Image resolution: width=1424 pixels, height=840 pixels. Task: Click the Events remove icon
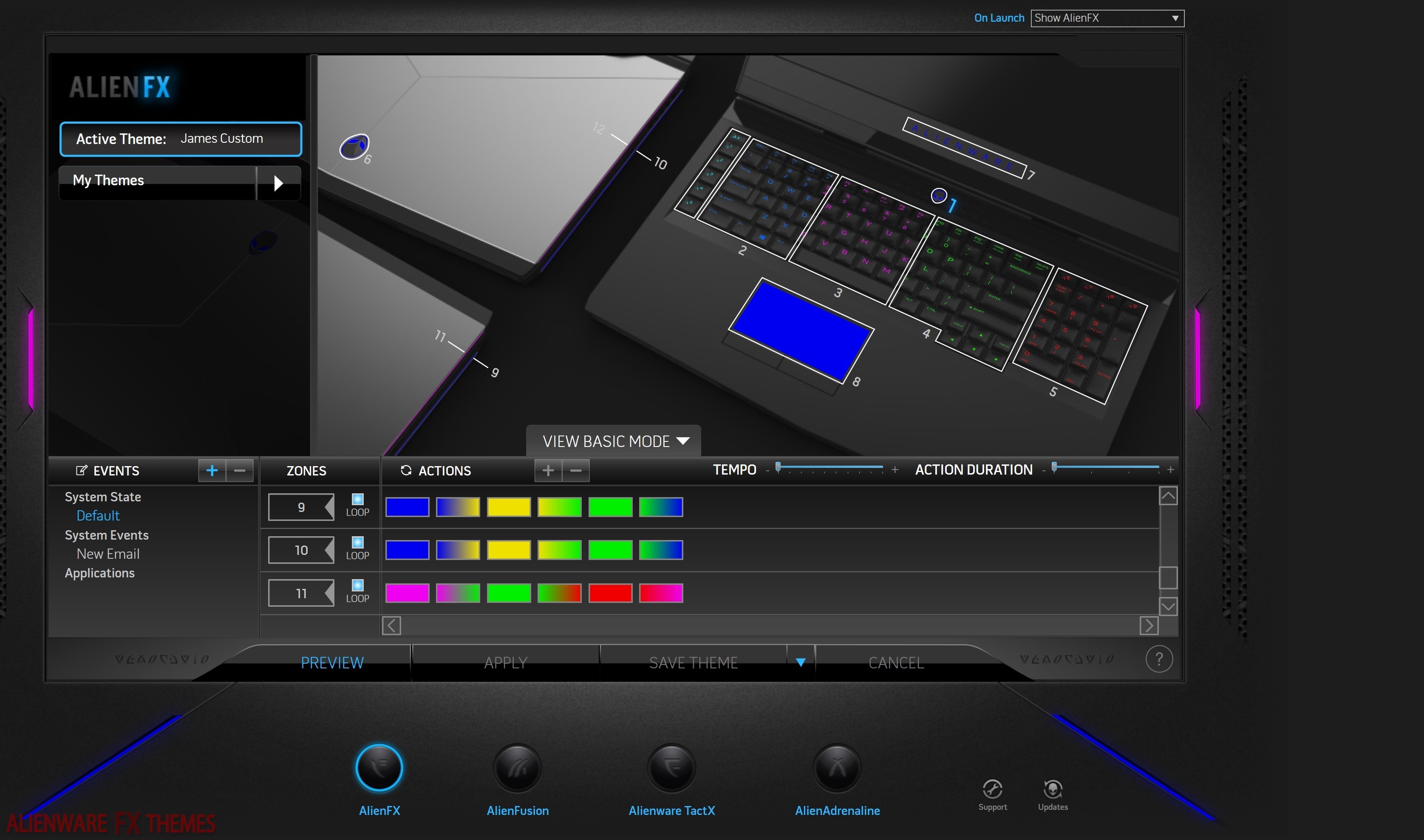click(237, 470)
